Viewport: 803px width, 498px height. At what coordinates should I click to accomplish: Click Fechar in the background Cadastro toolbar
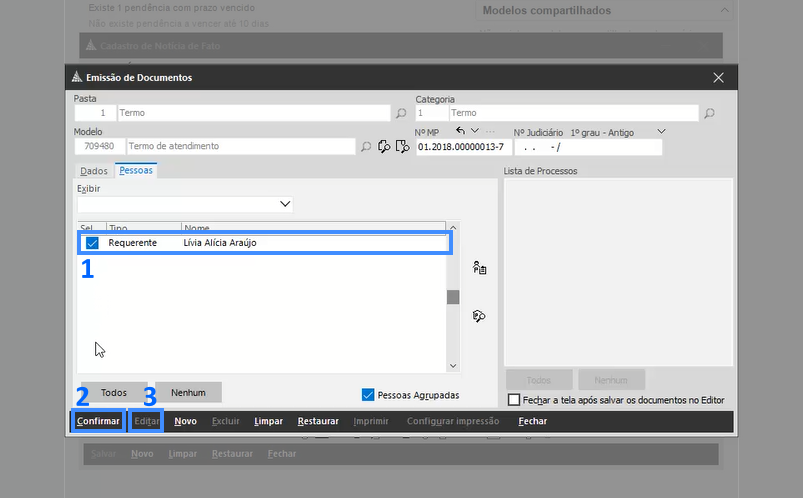[x=282, y=454]
